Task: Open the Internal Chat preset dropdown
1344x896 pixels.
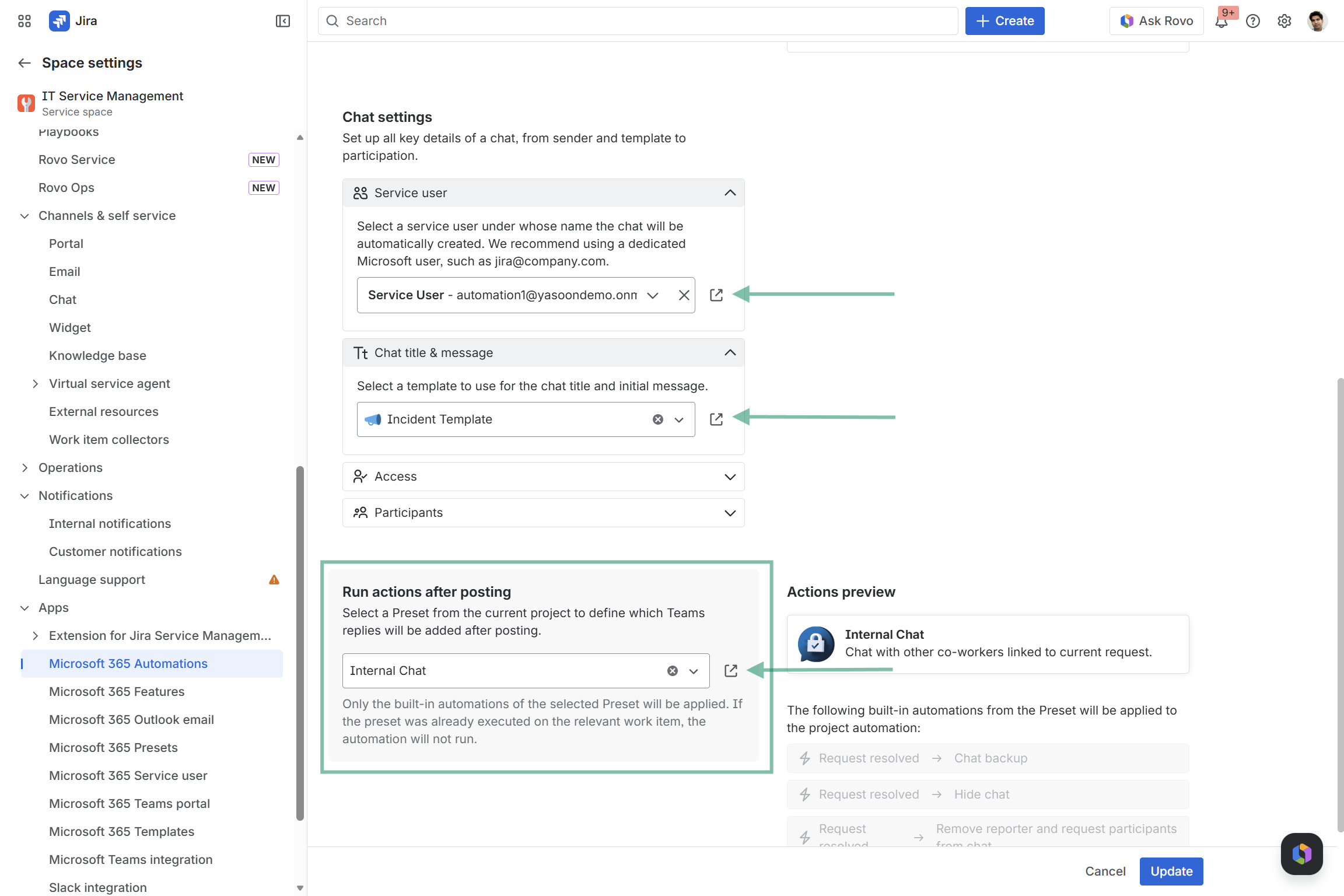Action: click(x=694, y=671)
